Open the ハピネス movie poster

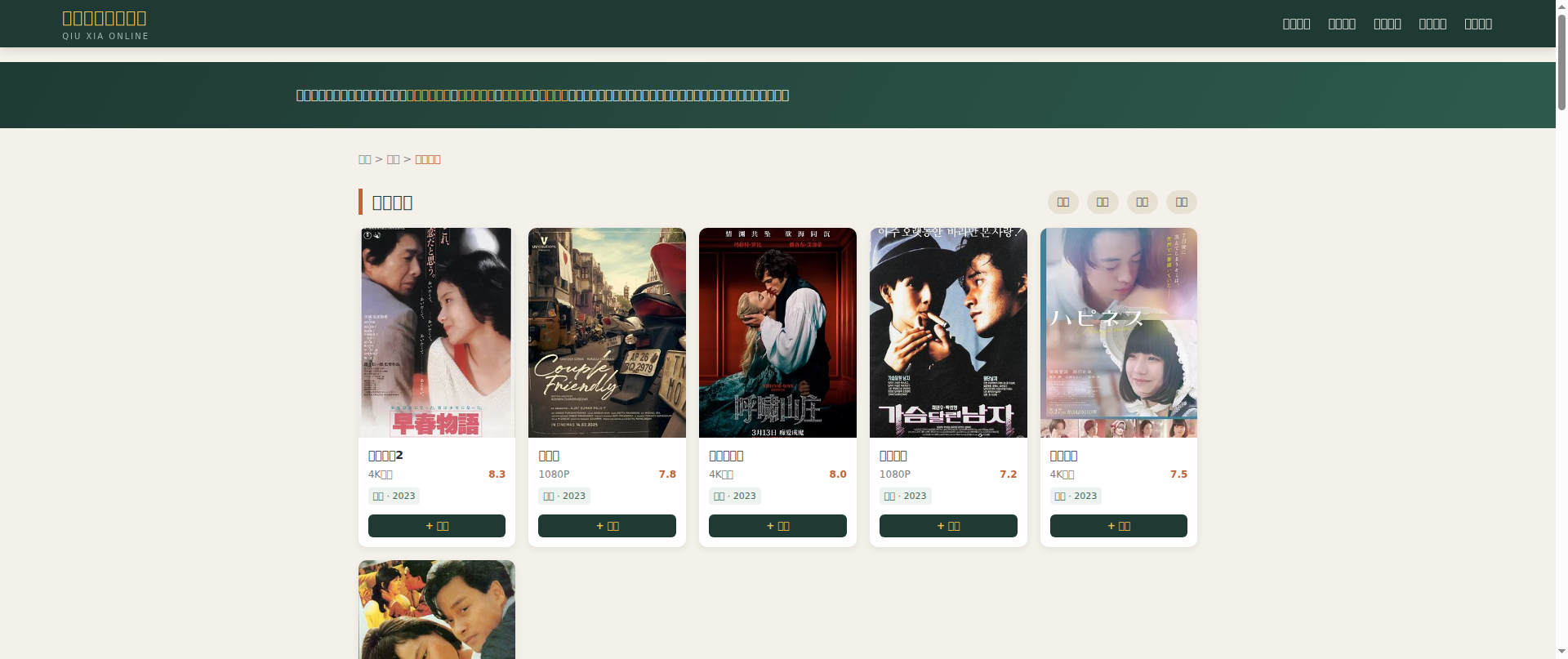point(1119,332)
